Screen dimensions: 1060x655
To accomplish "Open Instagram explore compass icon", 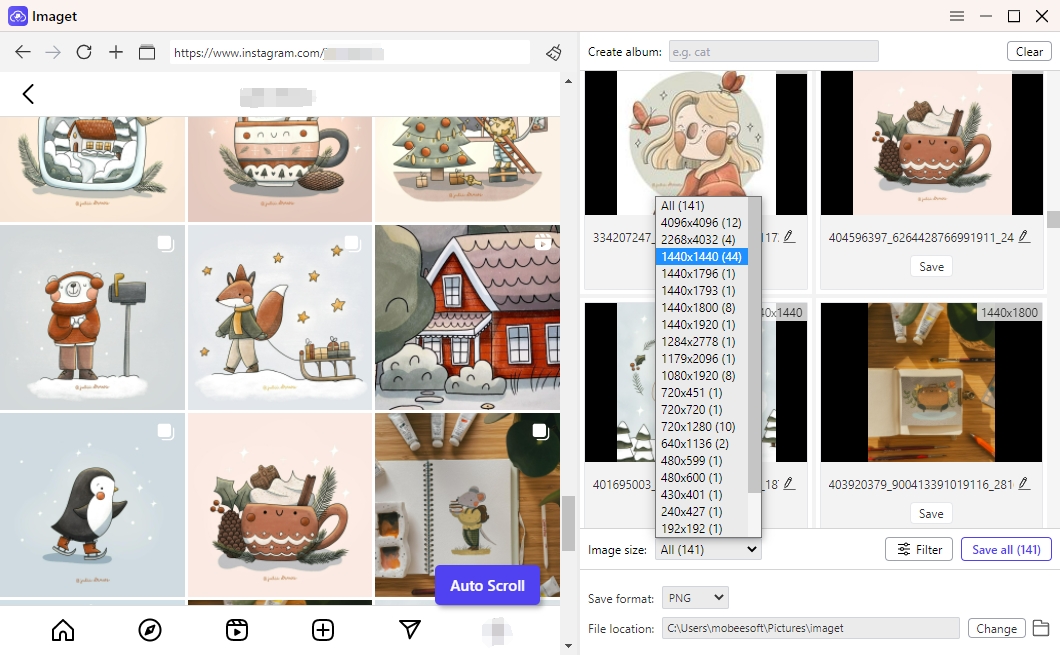I will (150, 629).
